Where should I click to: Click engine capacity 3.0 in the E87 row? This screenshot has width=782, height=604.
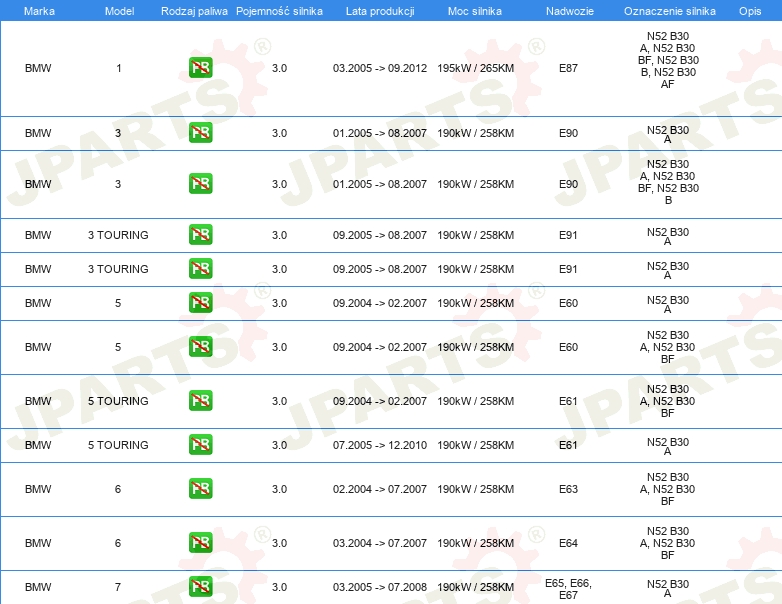click(x=279, y=68)
